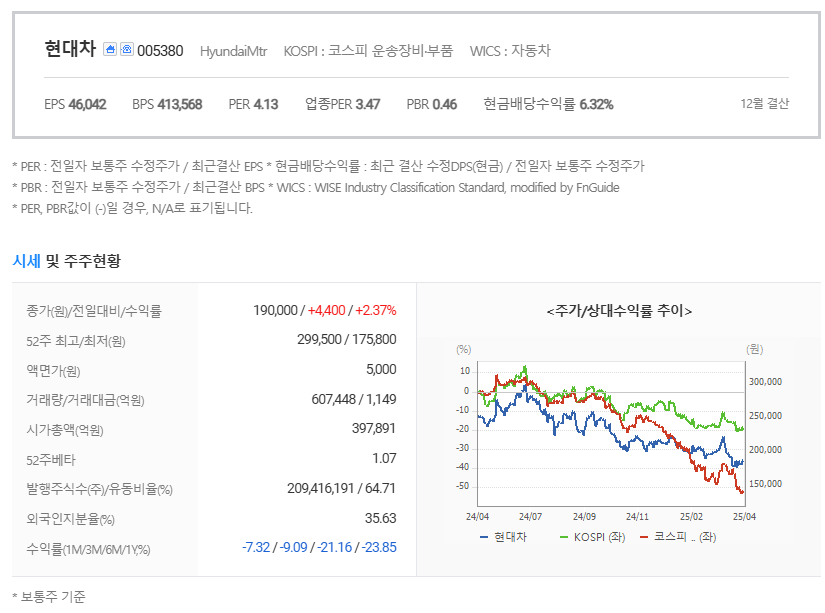Click the 52주 최고/최저(원) row label
Image resolution: width=825 pixels, height=613 pixels.
(x=76, y=341)
